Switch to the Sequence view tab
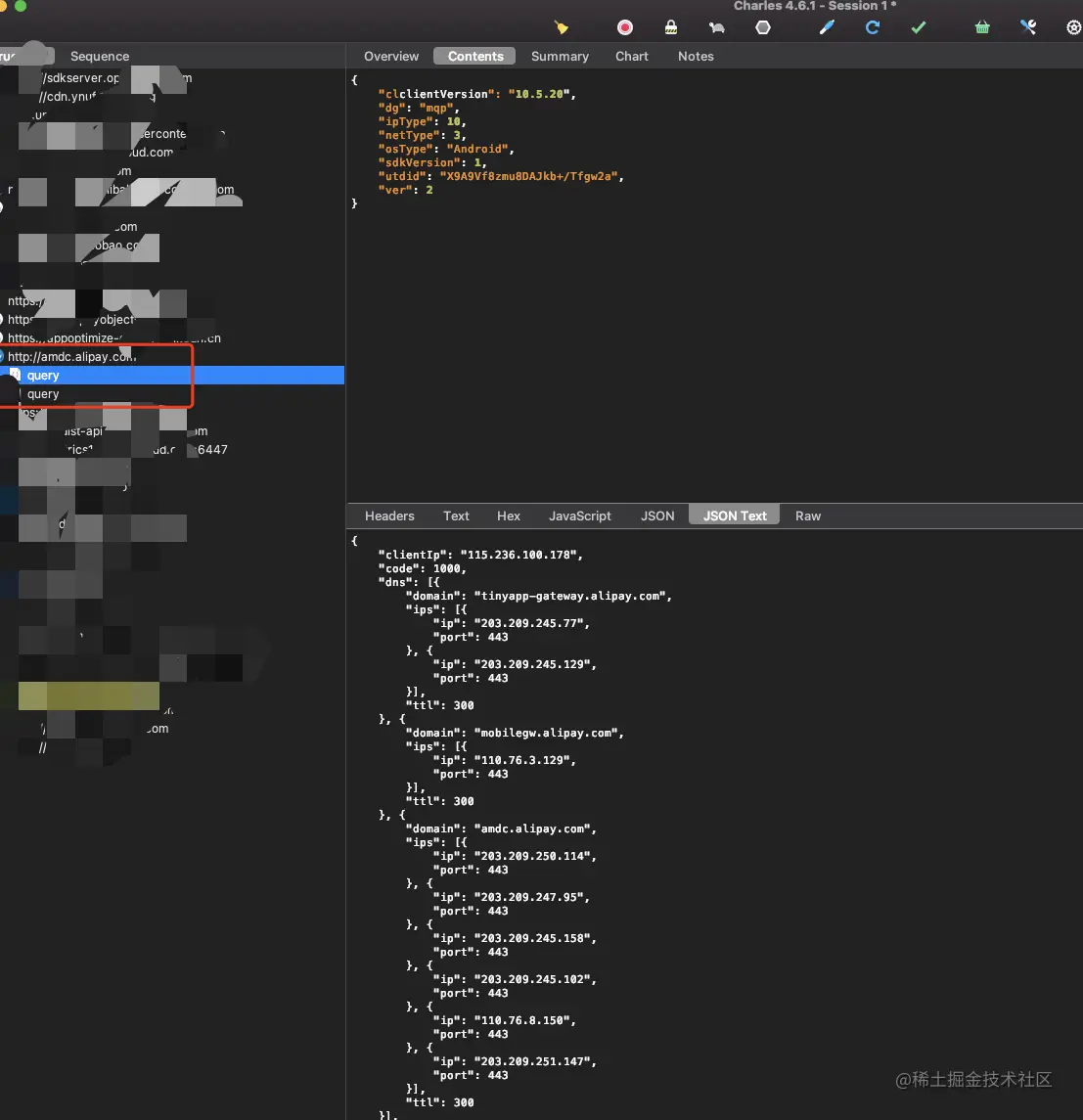Viewport: 1083px width, 1120px height. pyautogui.click(x=100, y=57)
